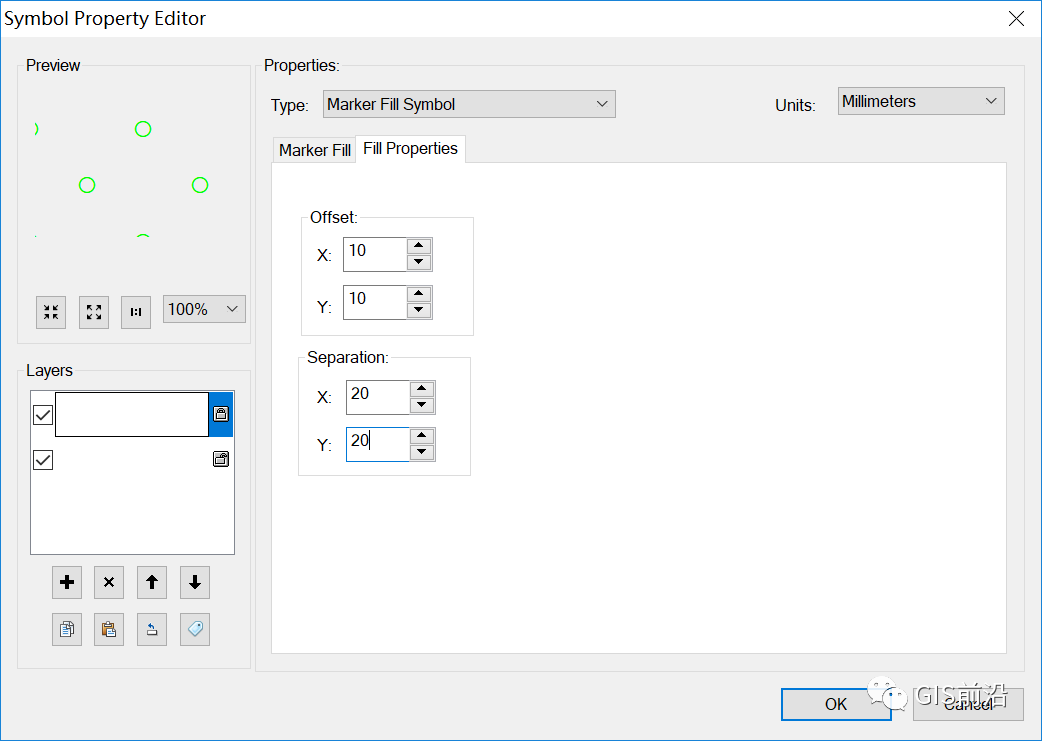The width and height of the screenshot is (1042, 741).
Task: Select the first layer's preview in the Layers list
Action: click(132, 414)
